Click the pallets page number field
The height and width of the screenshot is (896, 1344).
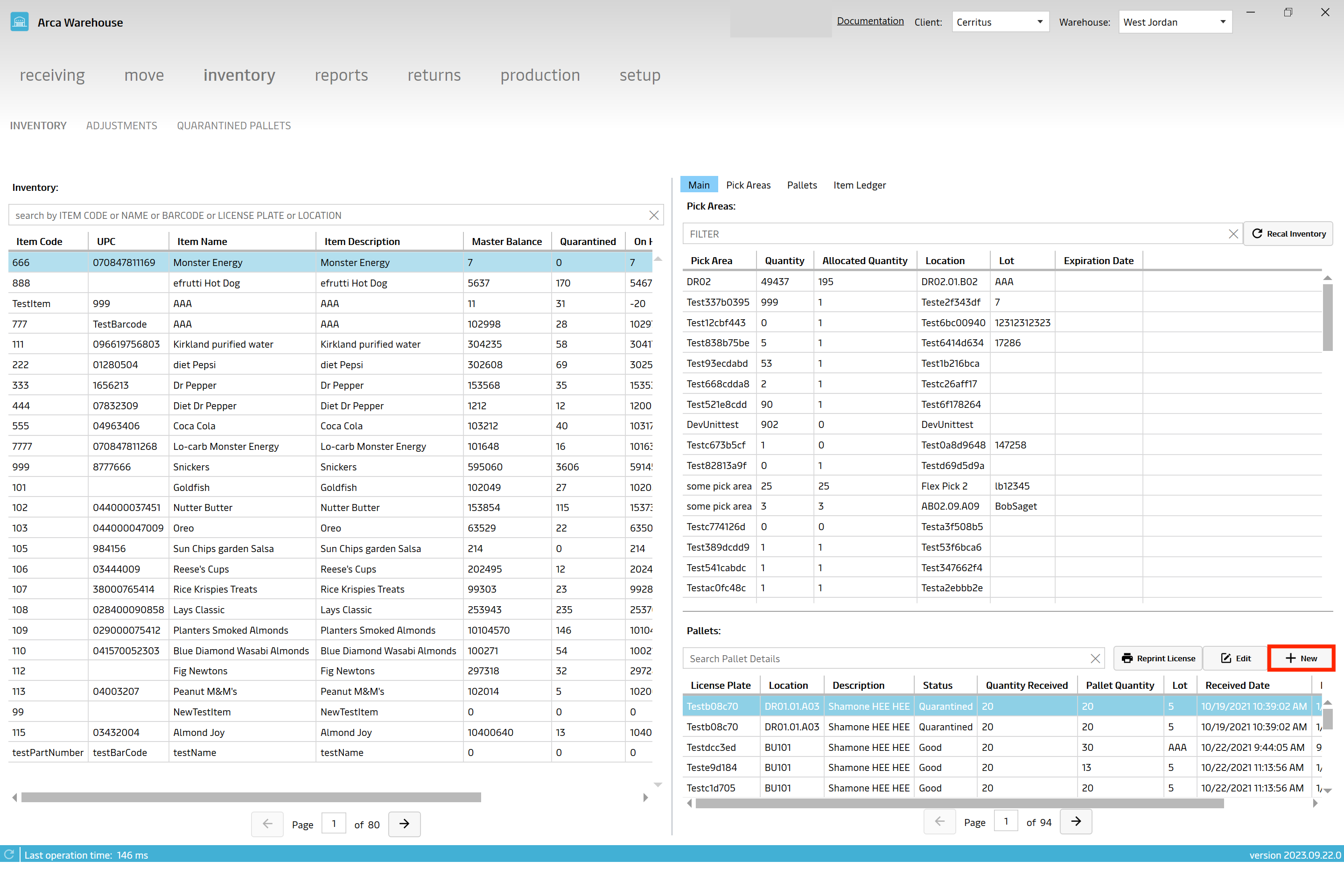tap(1006, 821)
